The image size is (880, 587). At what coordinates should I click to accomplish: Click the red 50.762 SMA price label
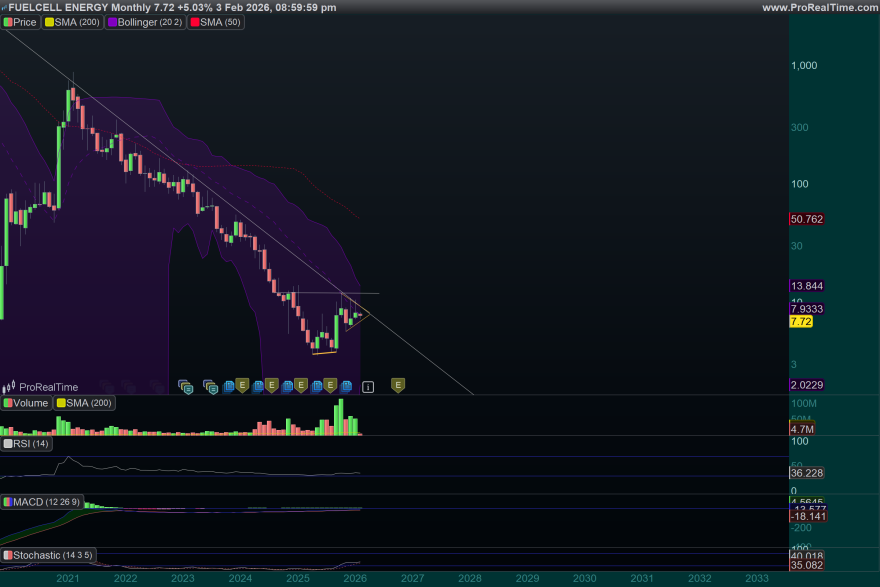pyautogui.click(x=806, y=219)
